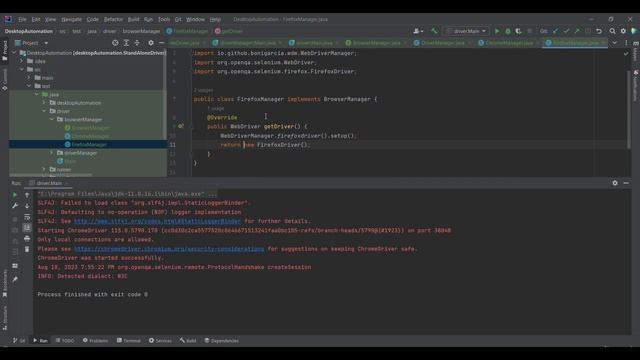
Task: Open TODO tool window button
Action: pos(65,340)
